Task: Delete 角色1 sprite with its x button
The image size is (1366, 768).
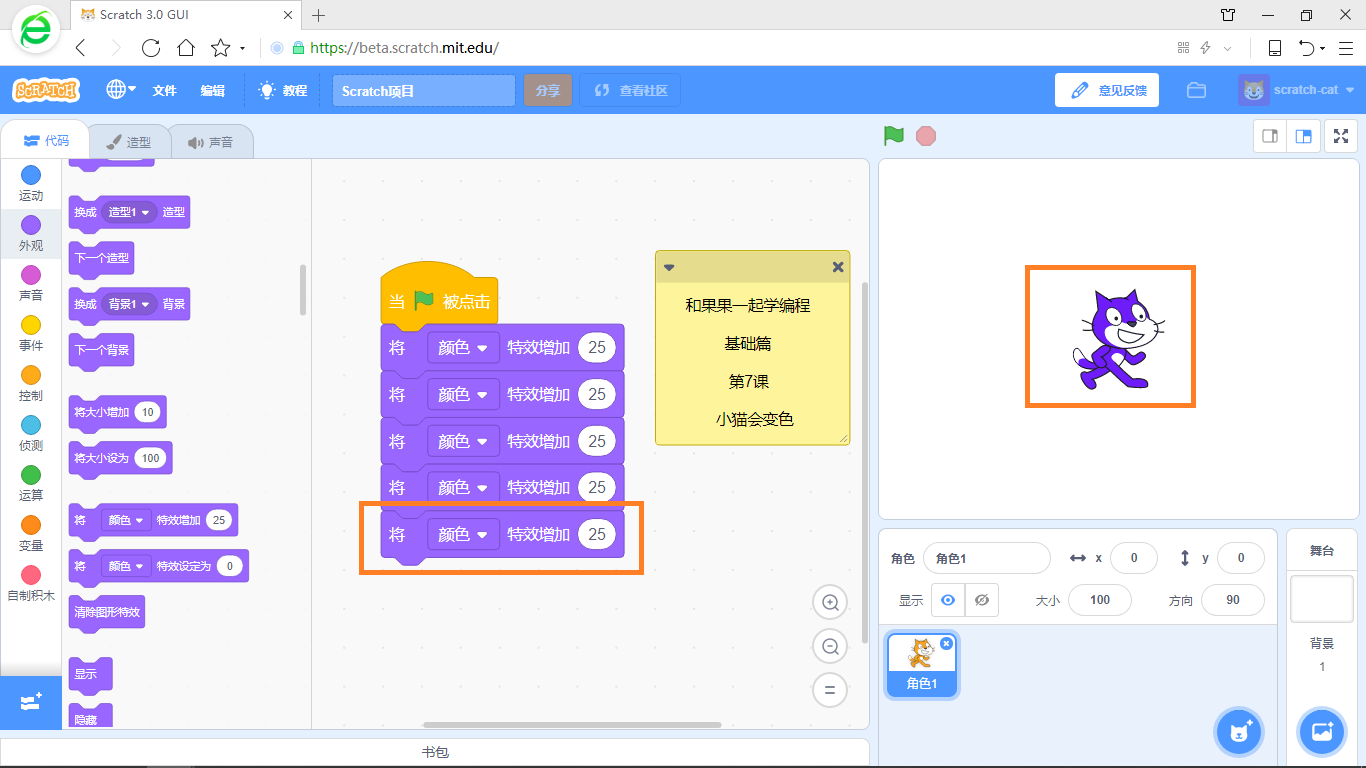Action: pyautogui.click(x=946, y=643)
